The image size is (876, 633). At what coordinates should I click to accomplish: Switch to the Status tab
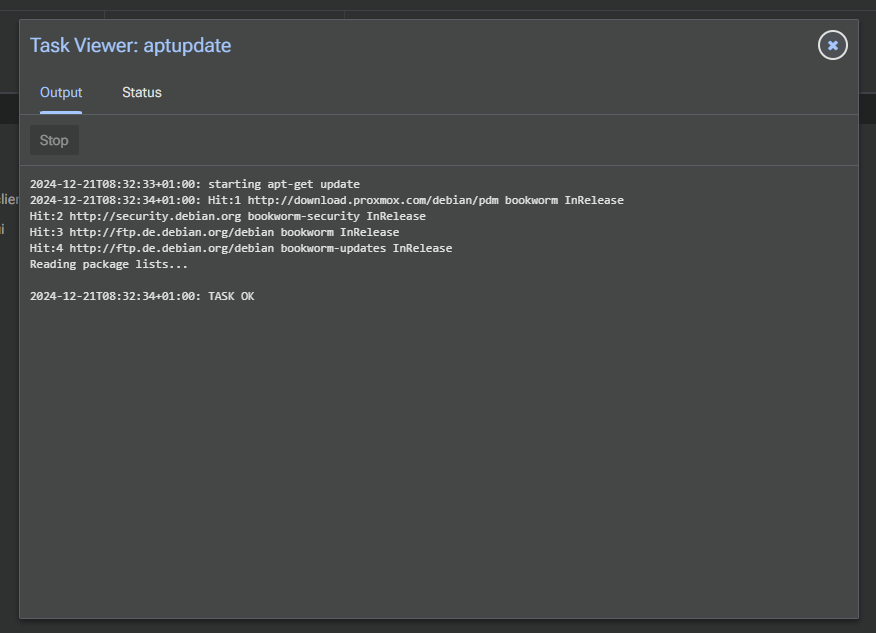pos(142,93)
